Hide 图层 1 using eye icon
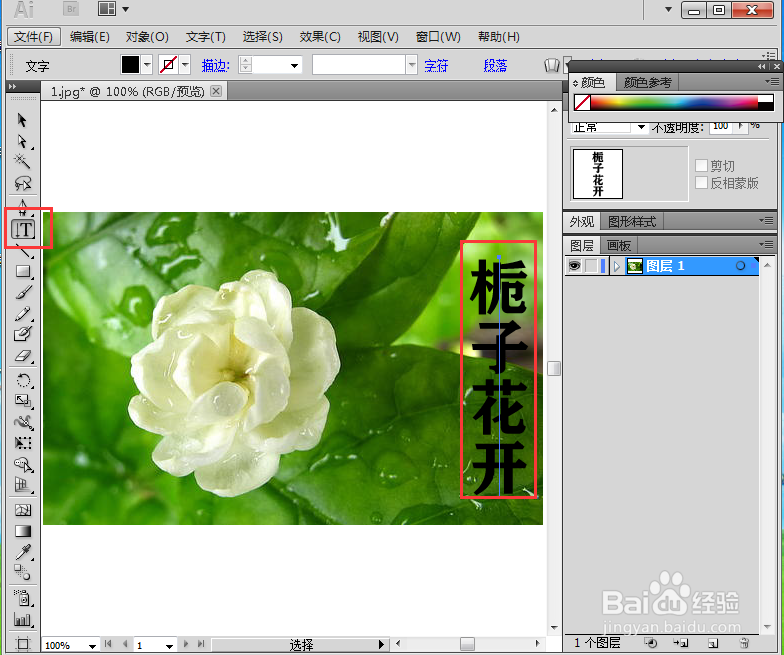 [574, 266]
